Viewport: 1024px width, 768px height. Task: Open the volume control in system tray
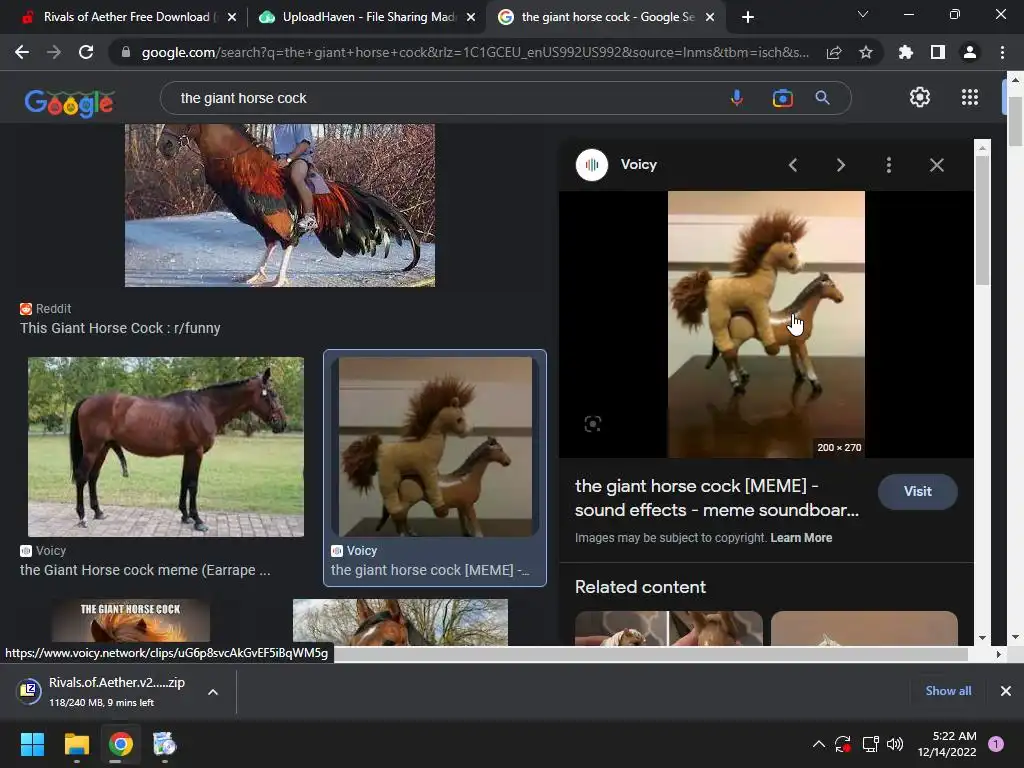click(x=895, y=744)
